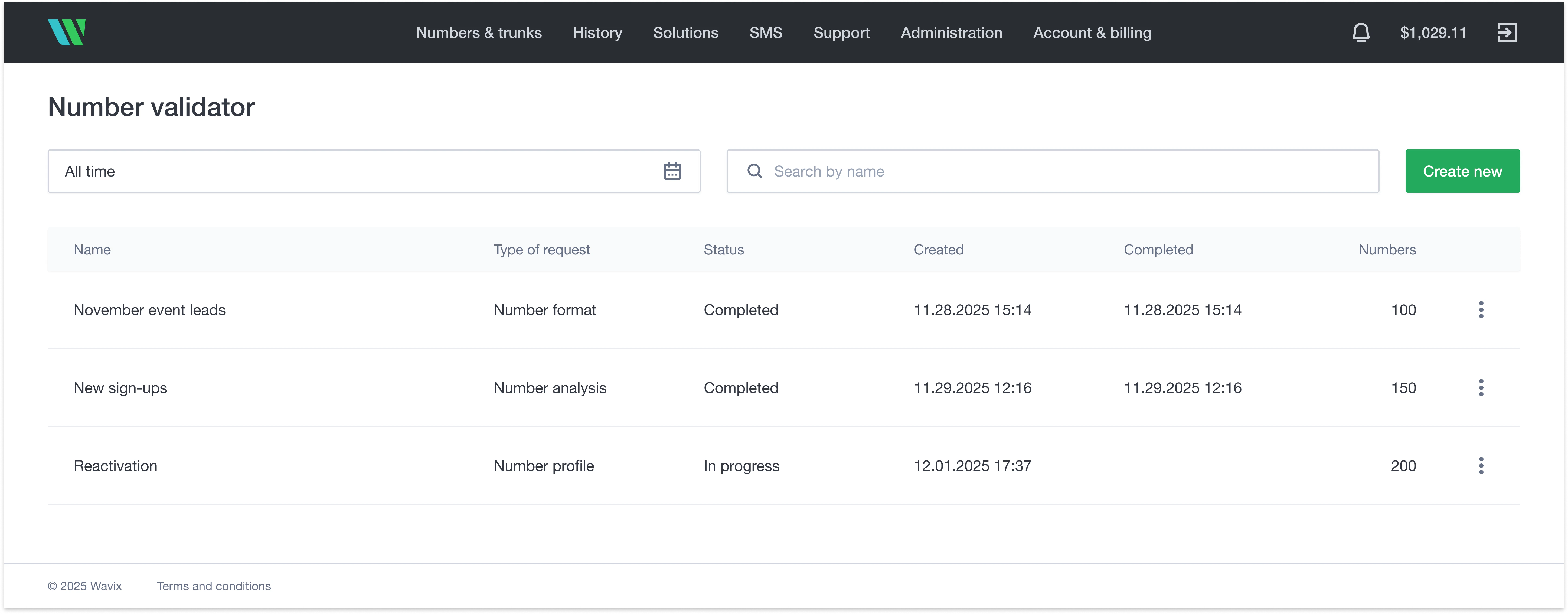Click the search magnifier icon
Viewport: 1568px width, 614px height.
tap(754, 171)
